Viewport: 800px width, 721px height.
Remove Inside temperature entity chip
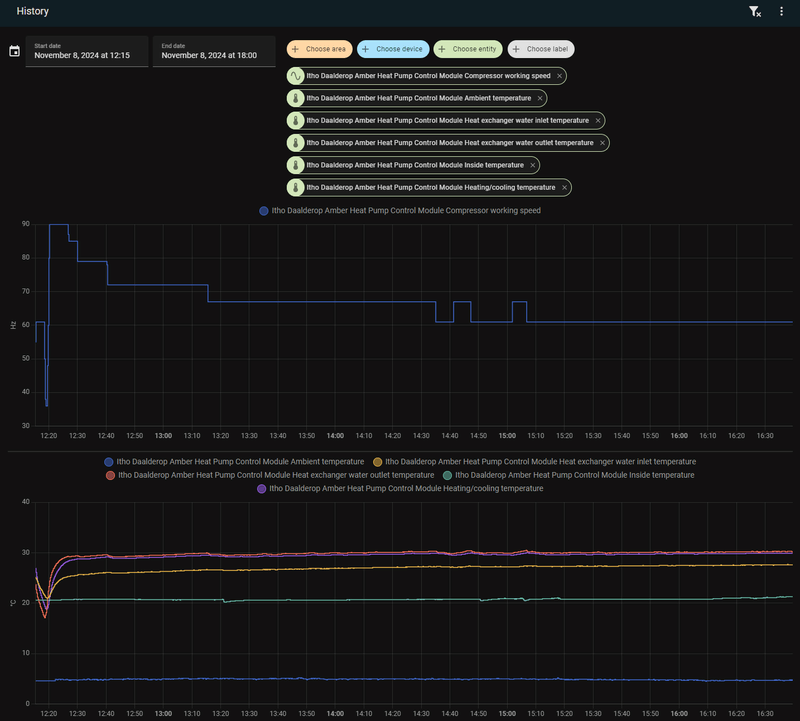coord(533,164)
